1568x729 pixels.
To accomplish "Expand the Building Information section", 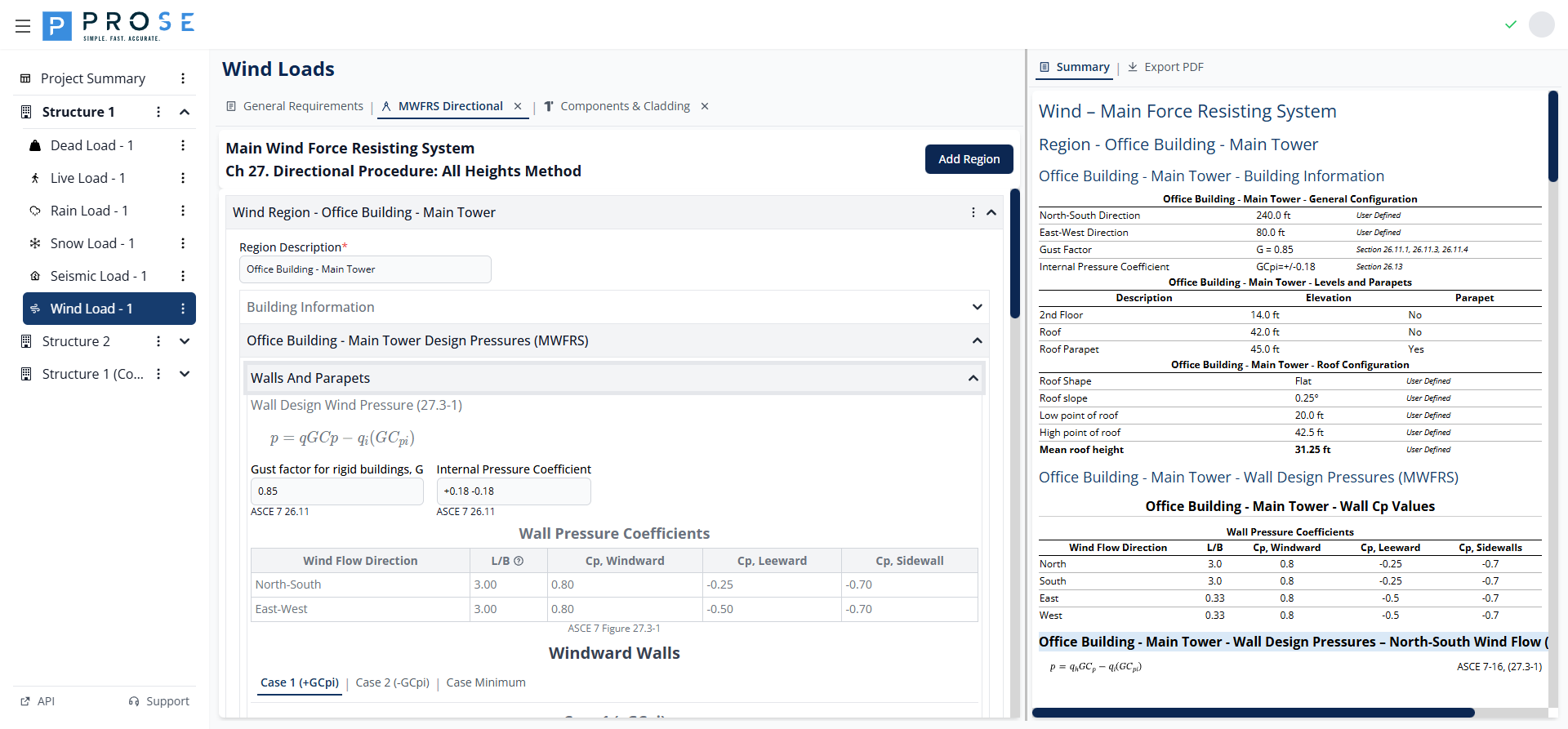I will click(x=977, y=307).
